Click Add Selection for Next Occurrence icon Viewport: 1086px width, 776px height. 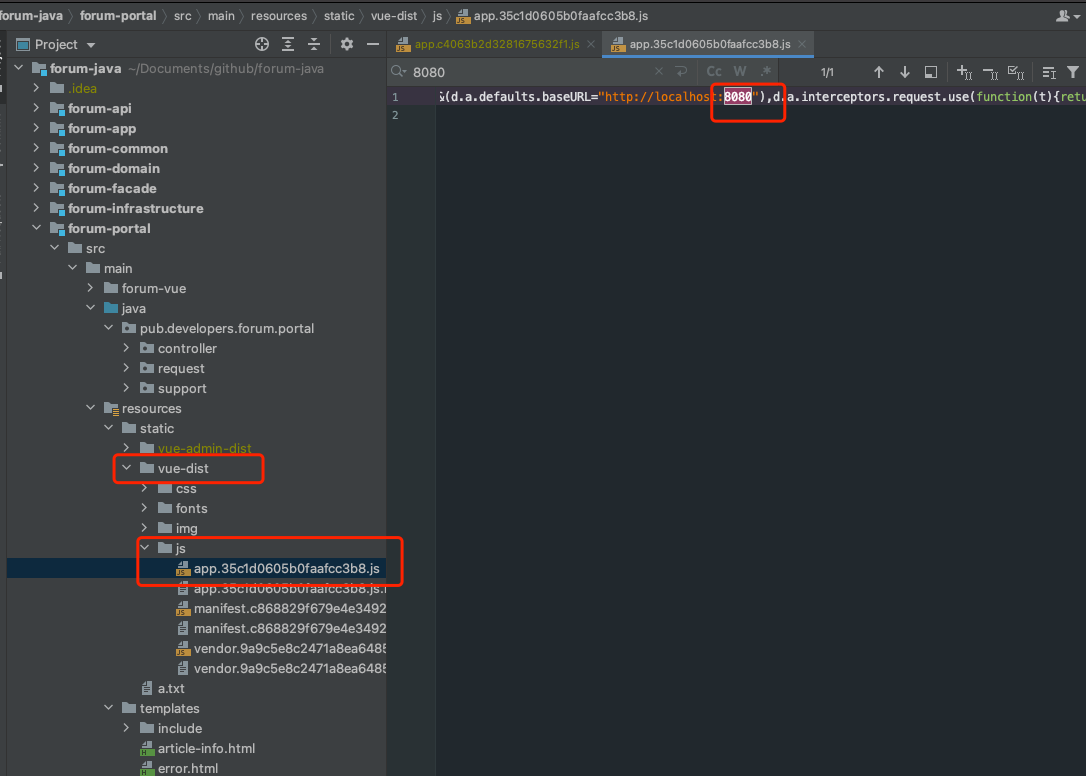tap(964, 72)
